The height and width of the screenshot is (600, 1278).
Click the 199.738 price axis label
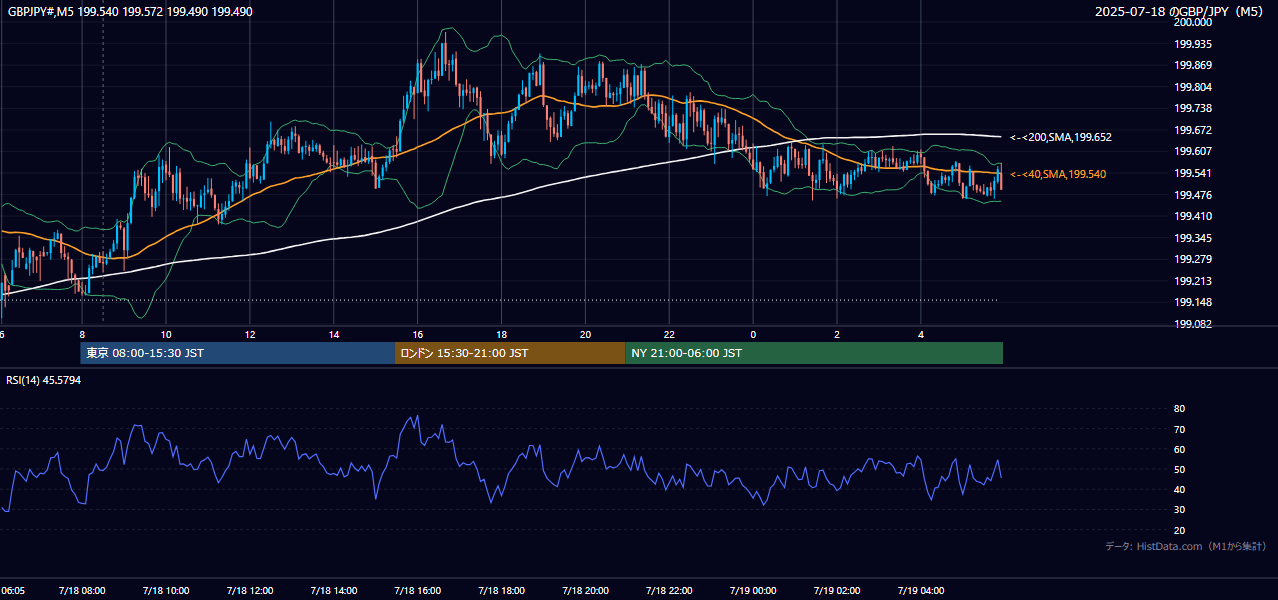[1195, 108]
